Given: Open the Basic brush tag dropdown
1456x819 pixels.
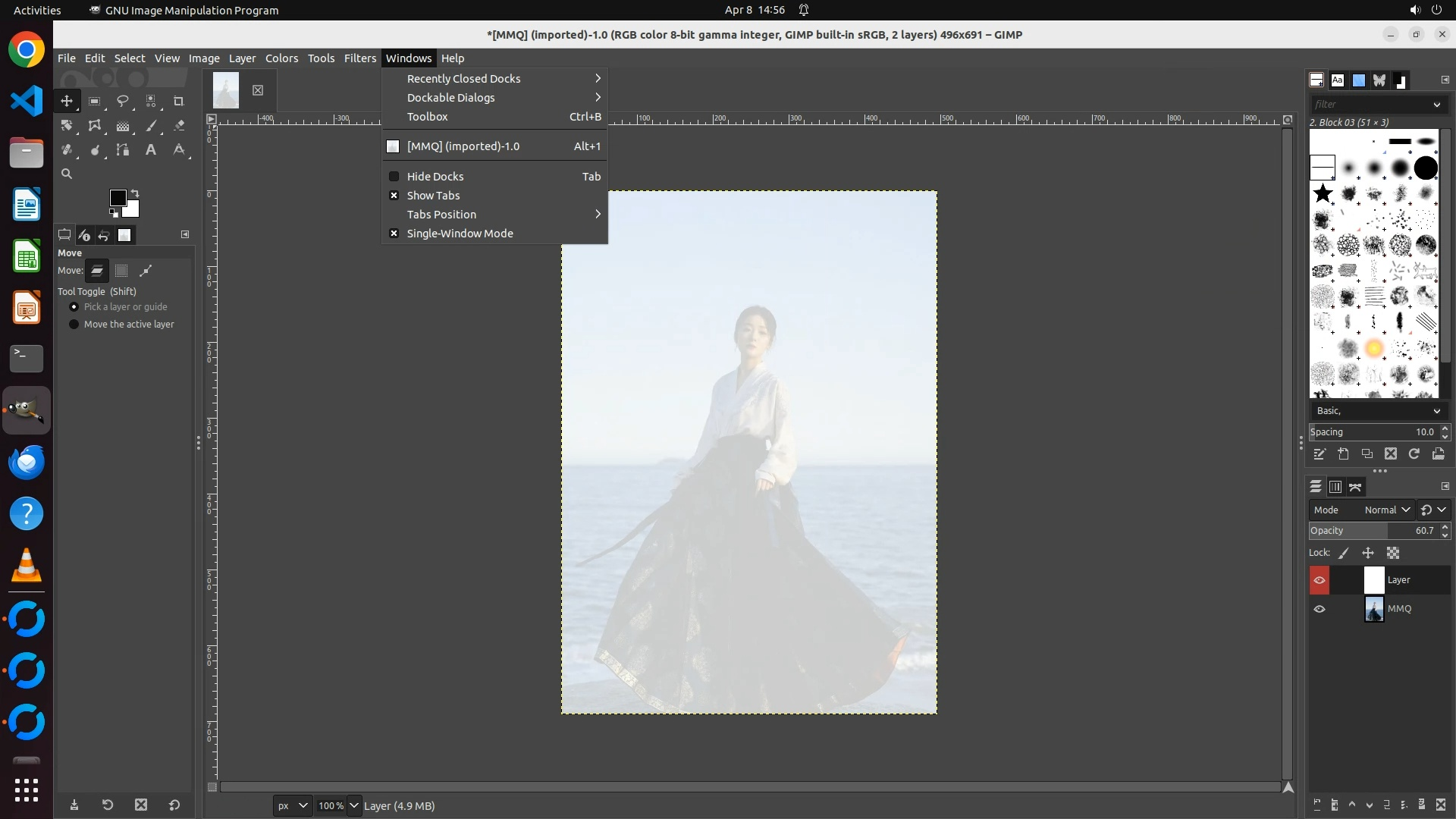Looking at the screenshot, I should coord(1376,411).
